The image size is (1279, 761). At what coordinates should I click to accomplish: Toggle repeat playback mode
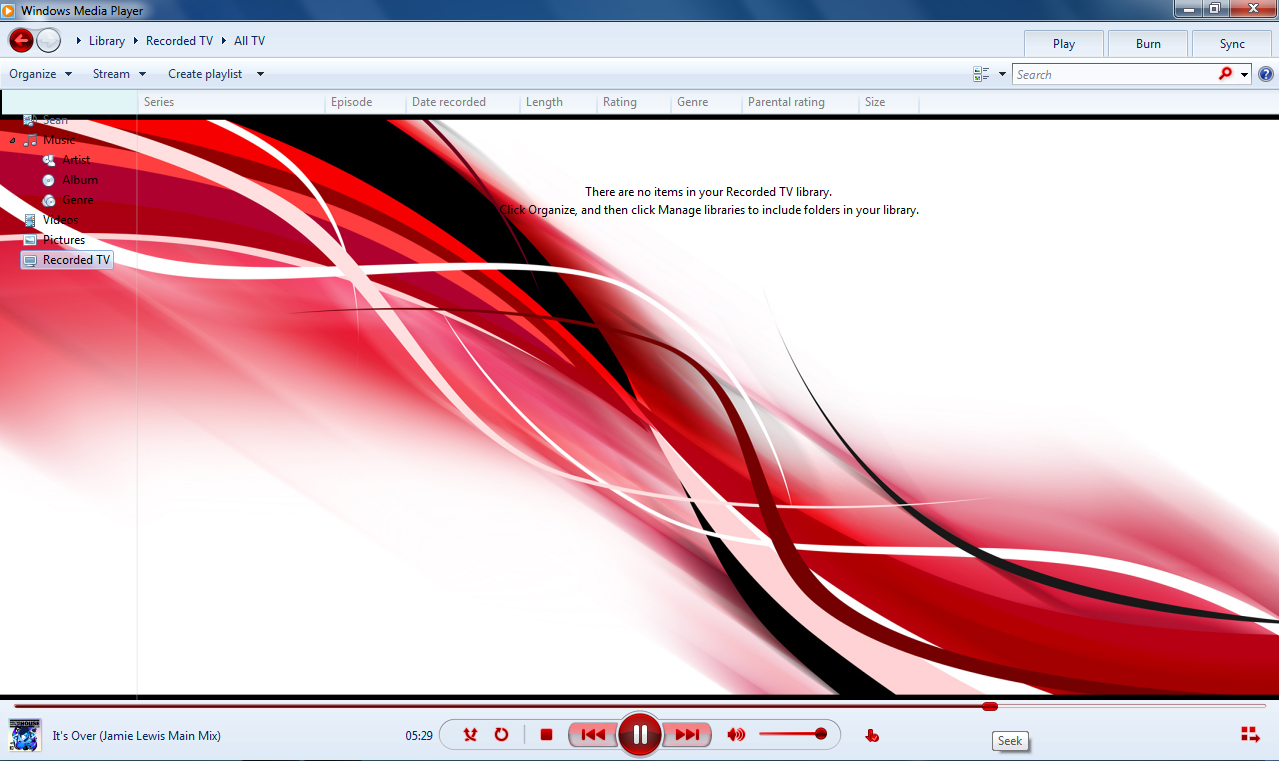tap(501, 734)
